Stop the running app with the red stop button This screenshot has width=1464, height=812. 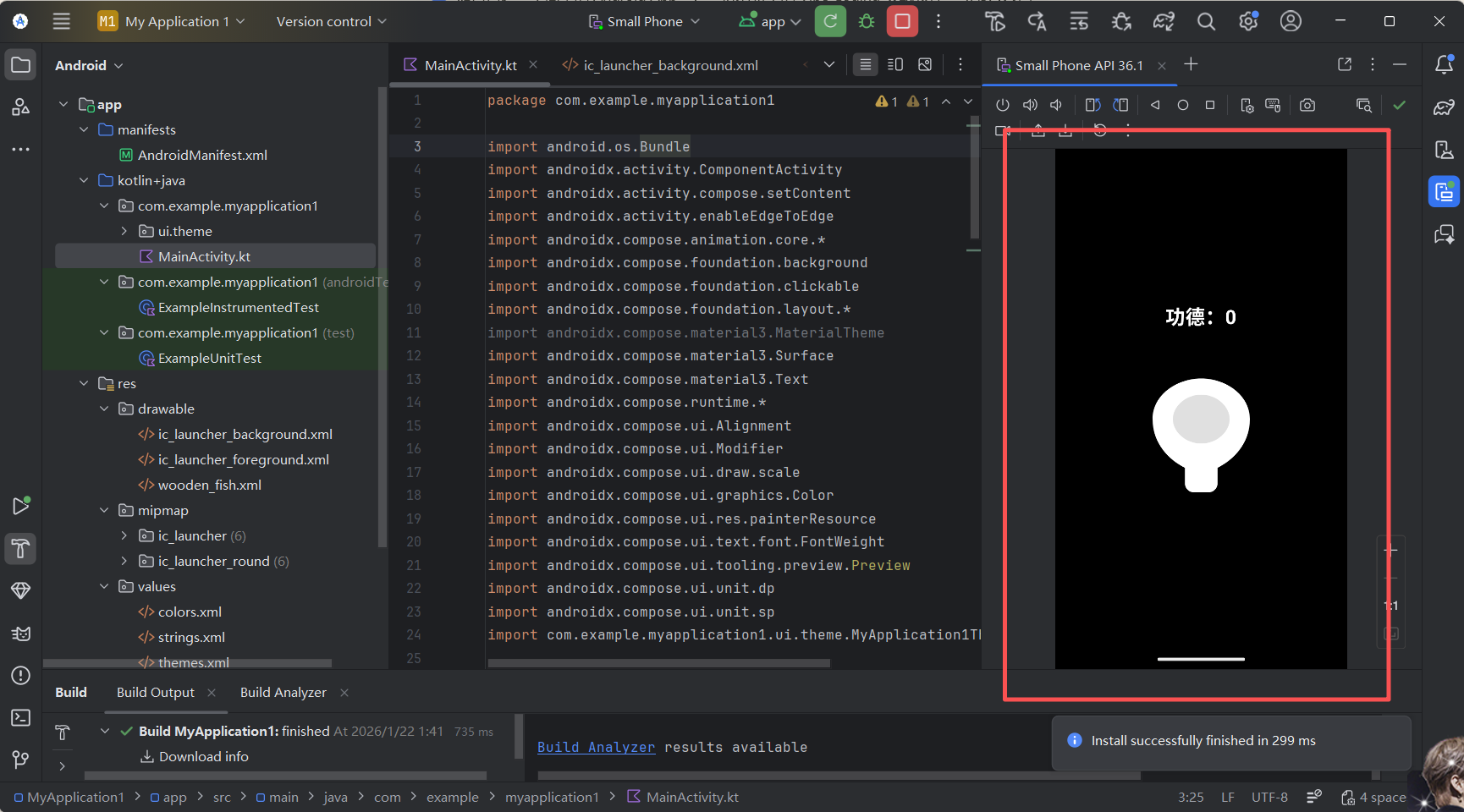pos(902,22)
